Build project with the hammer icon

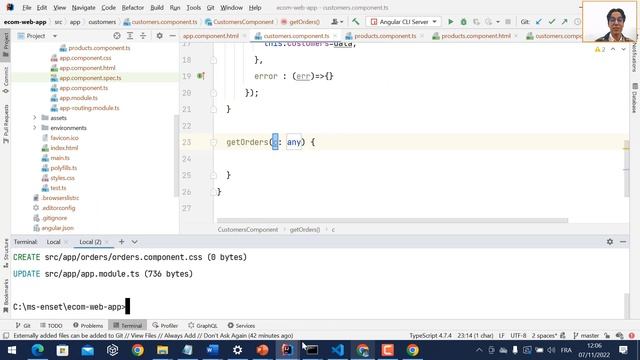(x=356, y=22)
